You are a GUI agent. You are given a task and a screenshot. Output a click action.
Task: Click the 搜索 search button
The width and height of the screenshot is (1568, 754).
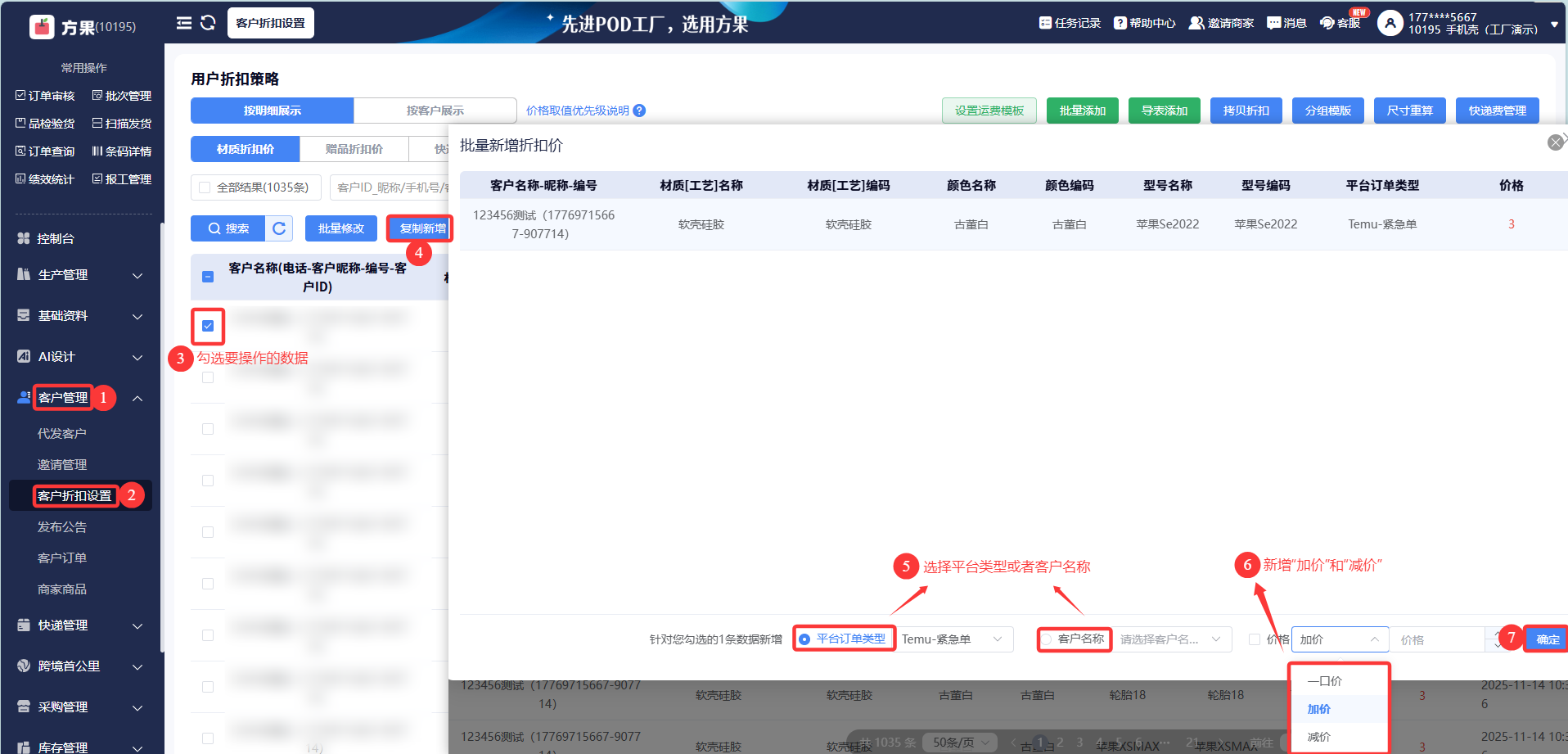click(228, 228)
